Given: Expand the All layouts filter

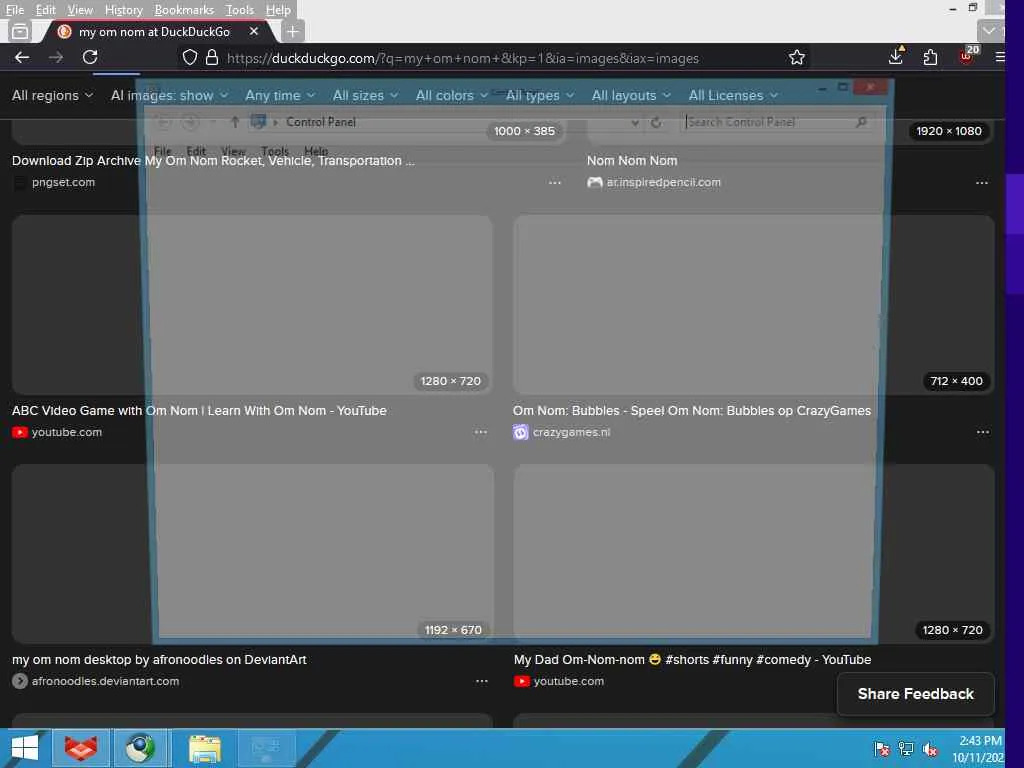Looking at the screenshot, I should 631,95.
